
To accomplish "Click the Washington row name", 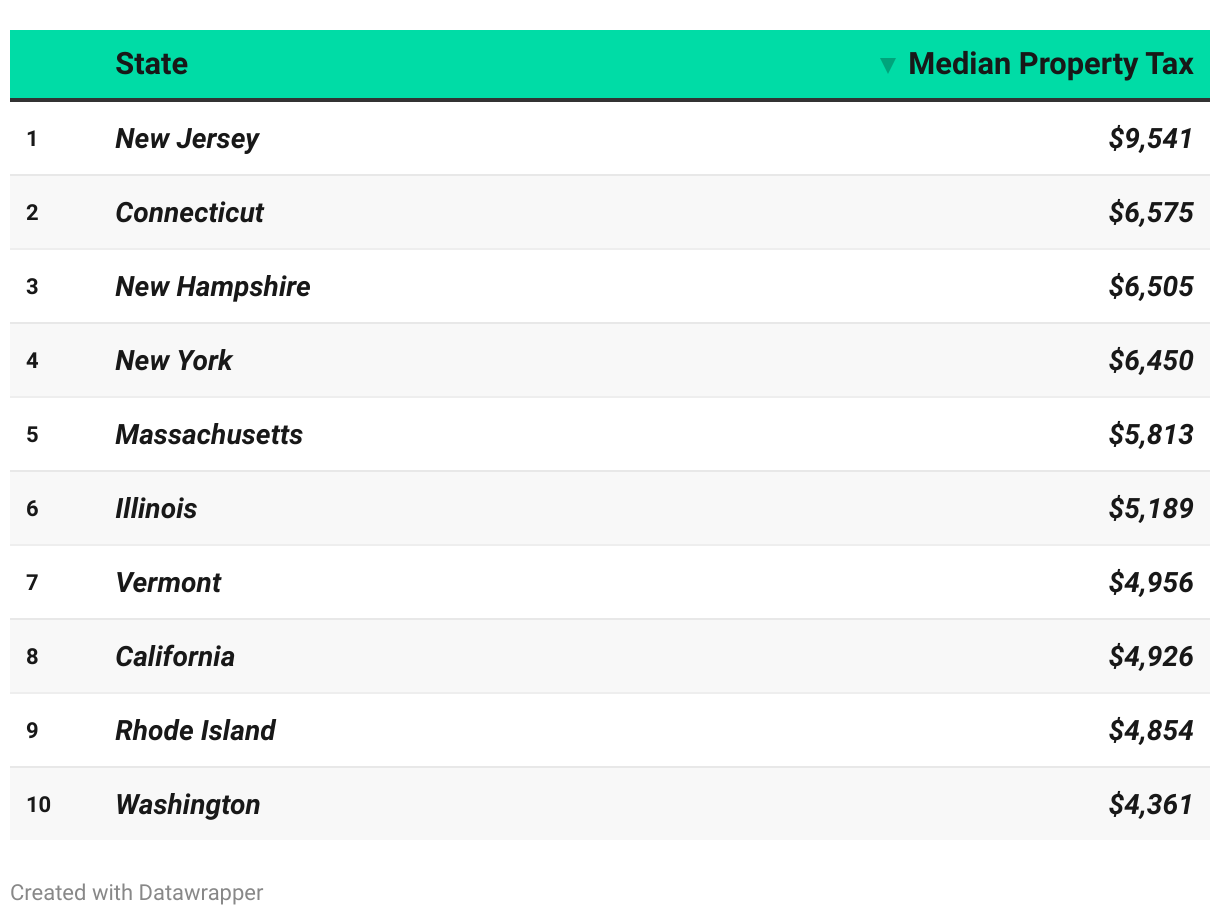I will [x=188, y=805].
